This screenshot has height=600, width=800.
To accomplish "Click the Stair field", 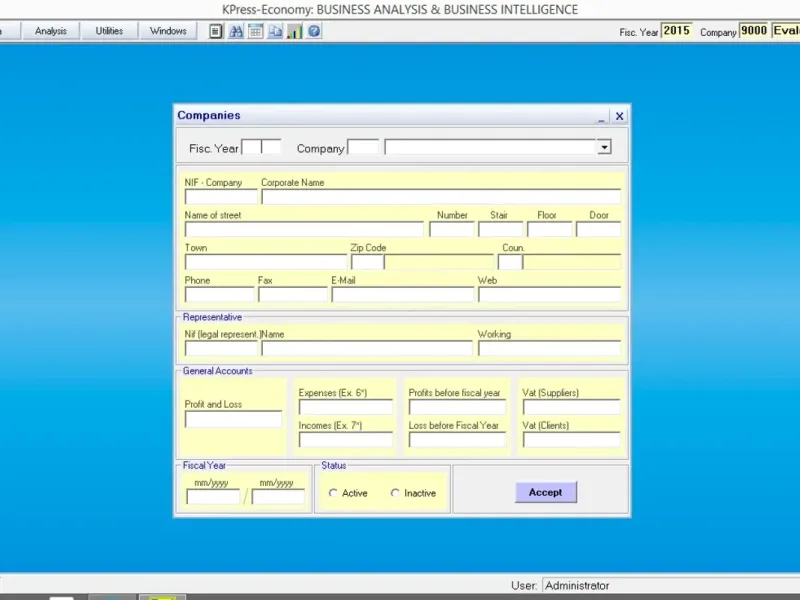I will click(501, 230).
